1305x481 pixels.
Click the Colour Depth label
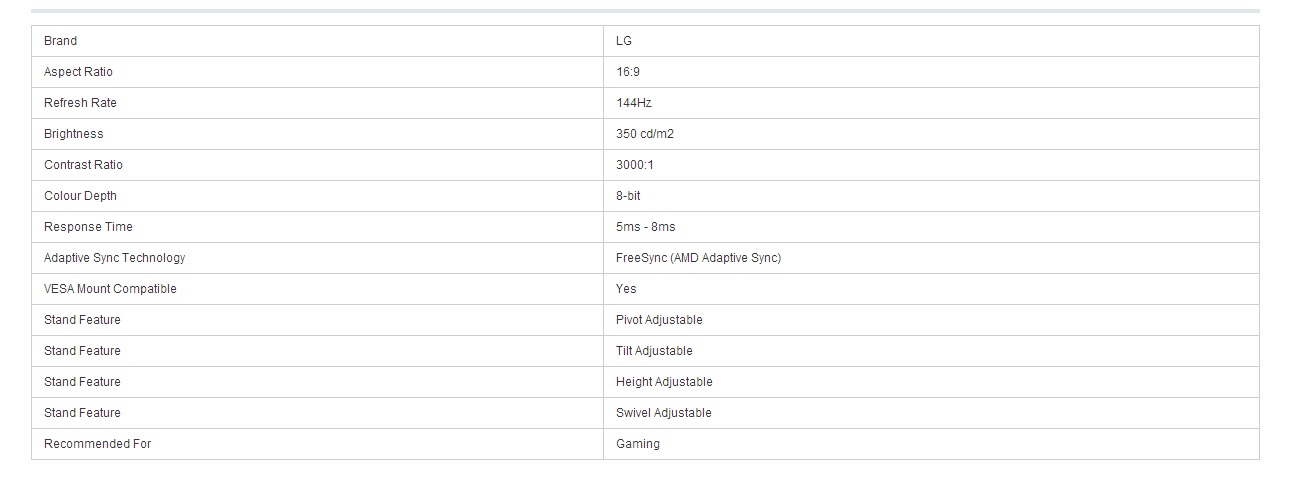click(80, 196)
